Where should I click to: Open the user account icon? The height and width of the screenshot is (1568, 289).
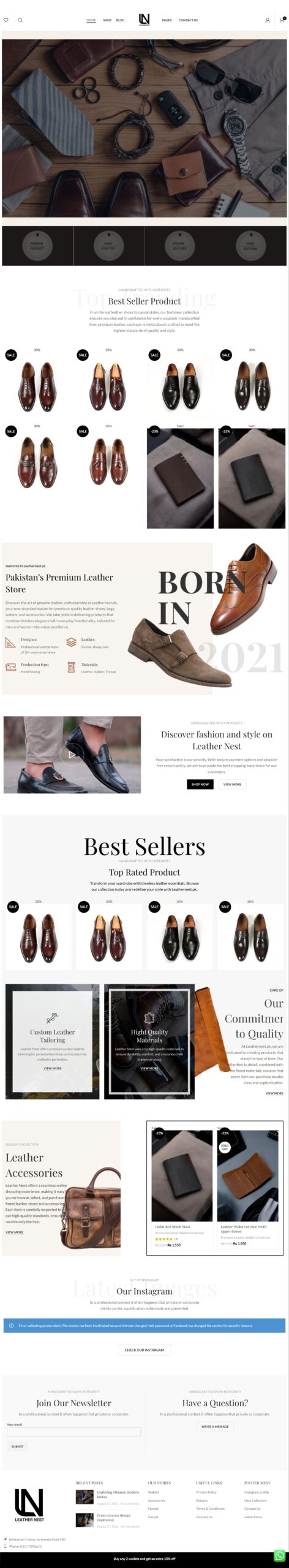point(268,20)
